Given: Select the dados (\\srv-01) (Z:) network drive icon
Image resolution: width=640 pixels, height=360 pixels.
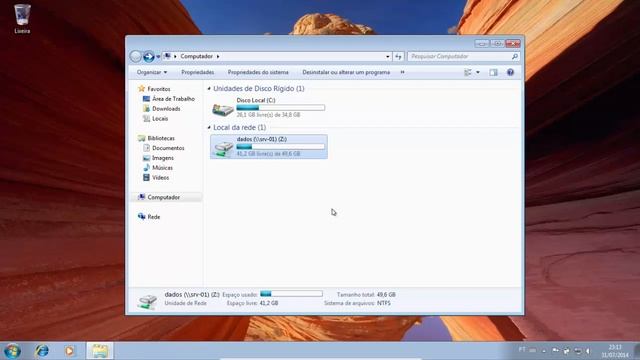Looking at the screenshot, I should point(223,148).
